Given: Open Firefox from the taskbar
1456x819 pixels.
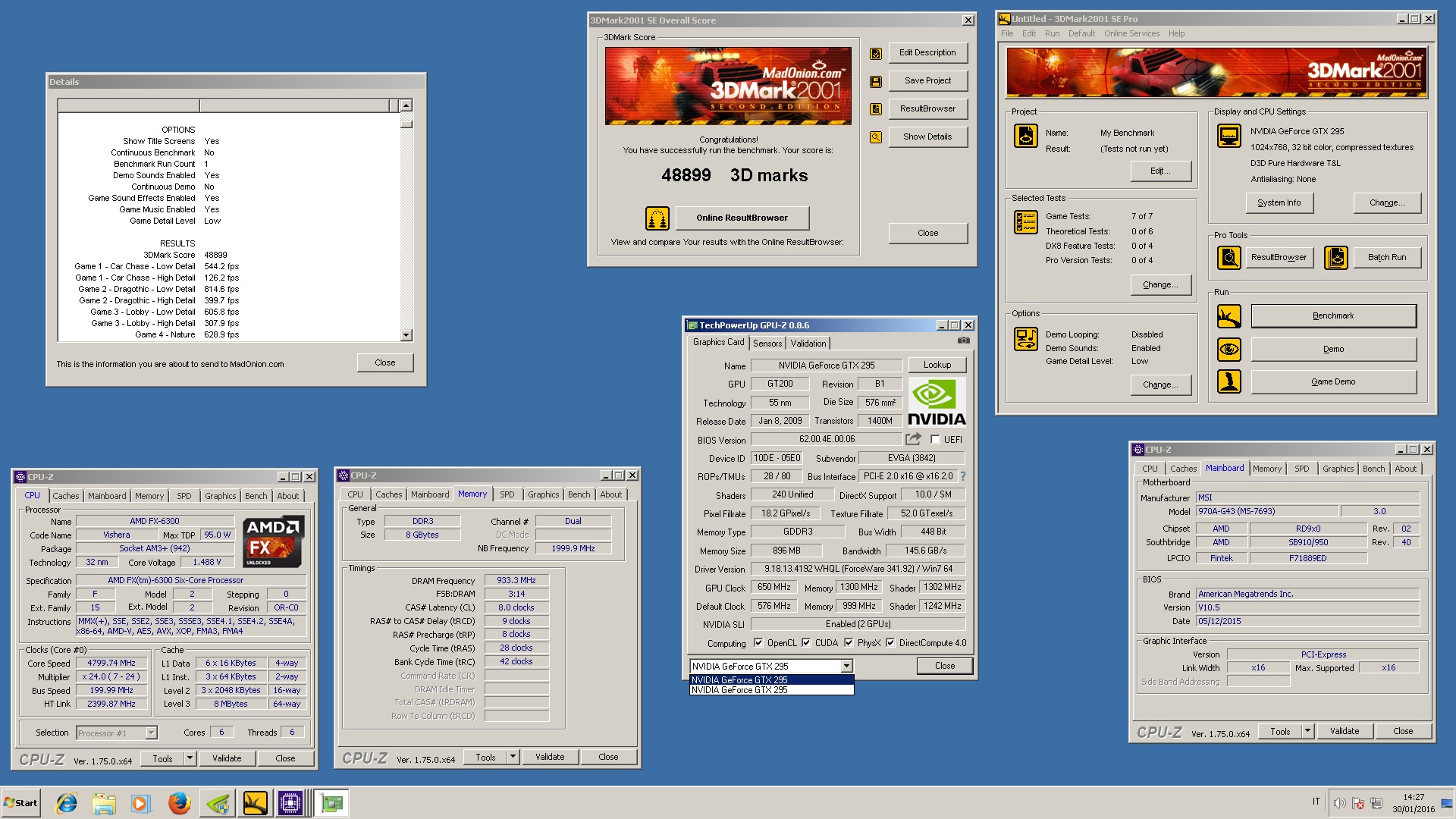Looking at the screenshot, I should click(179, 803).
